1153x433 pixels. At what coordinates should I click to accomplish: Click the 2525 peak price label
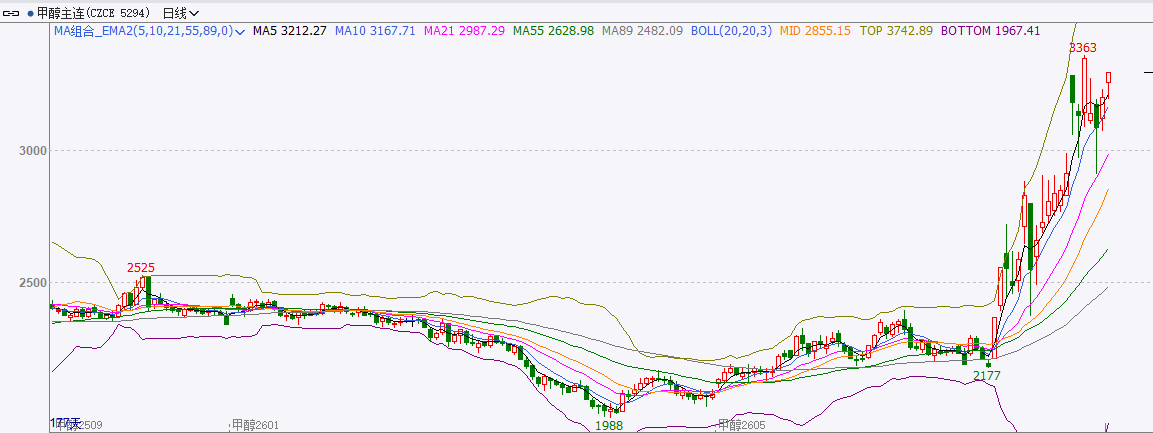coord(140,267)
